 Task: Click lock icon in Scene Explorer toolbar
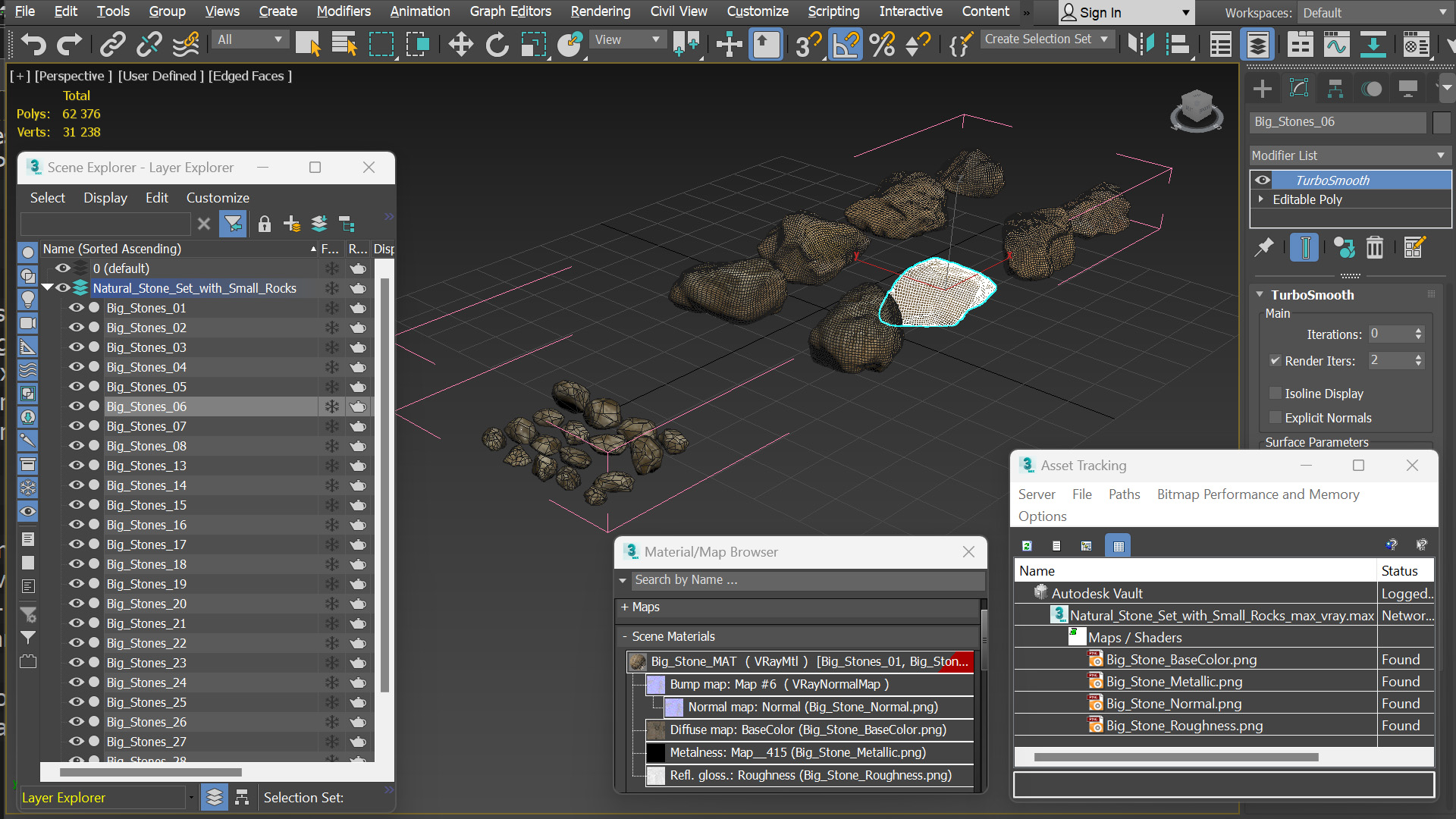[x=264, y=224]
